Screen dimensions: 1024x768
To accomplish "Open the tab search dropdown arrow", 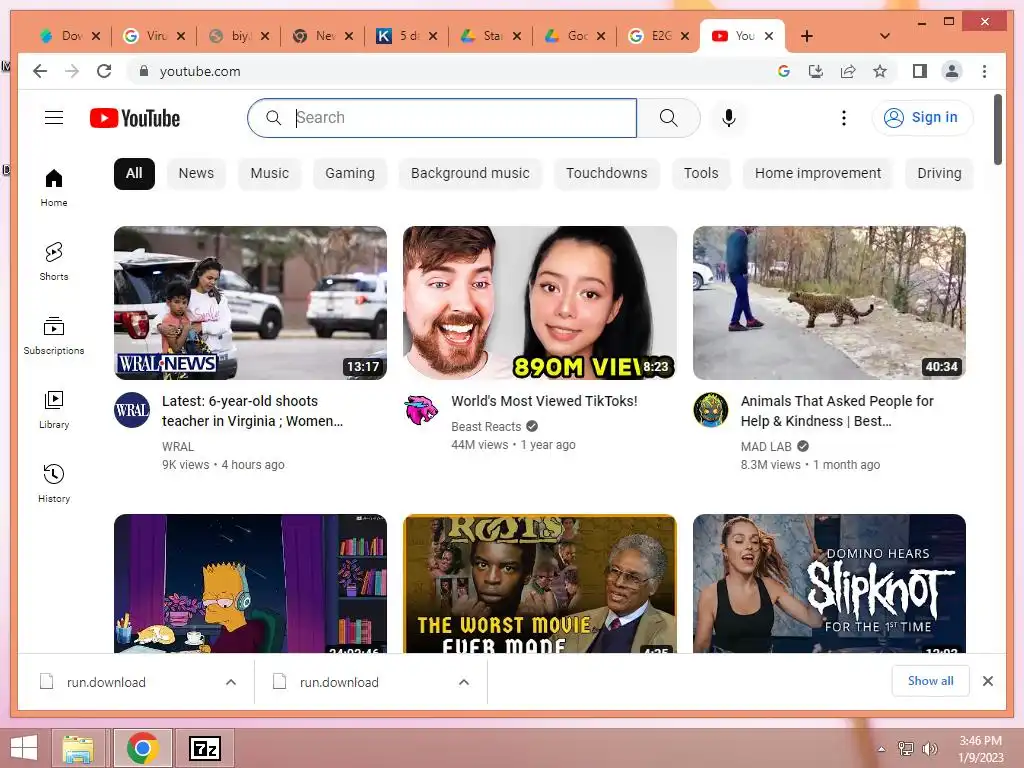I will point(884,36).
